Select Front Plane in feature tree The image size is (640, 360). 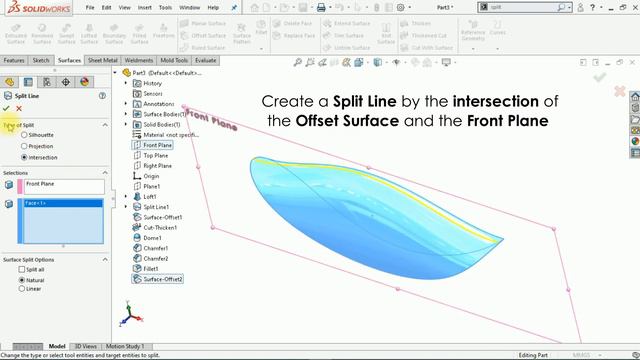pyautogui.click(x=153, y=145)
